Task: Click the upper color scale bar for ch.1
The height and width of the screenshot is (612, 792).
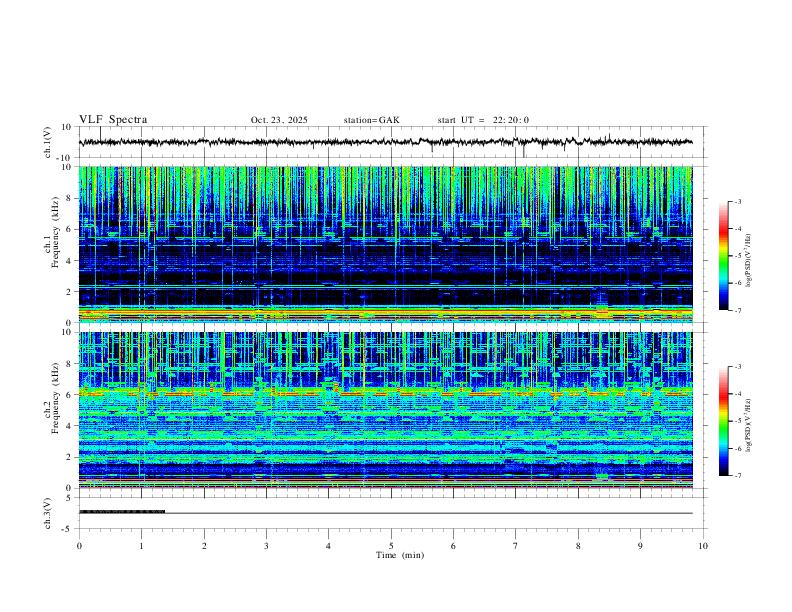Action: pyautogui.click(x=724, y=256)
